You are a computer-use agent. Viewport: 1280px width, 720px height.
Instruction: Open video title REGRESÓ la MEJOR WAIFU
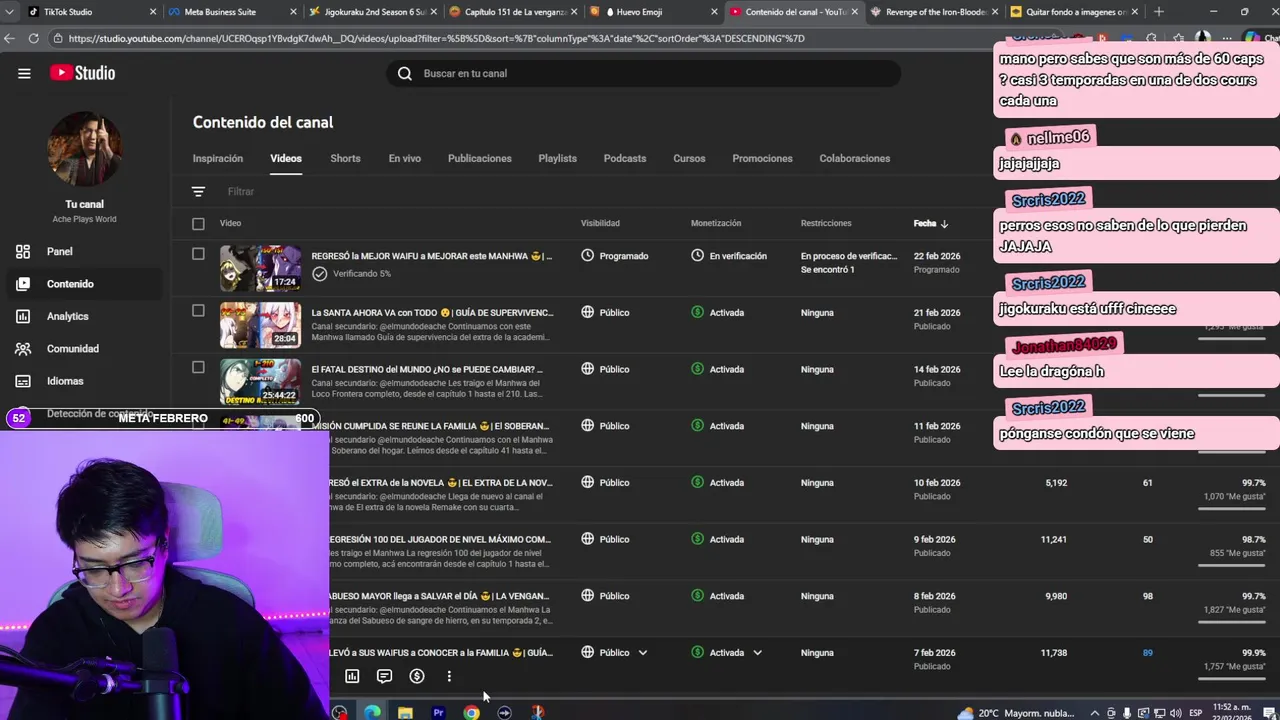coord(431,256)
